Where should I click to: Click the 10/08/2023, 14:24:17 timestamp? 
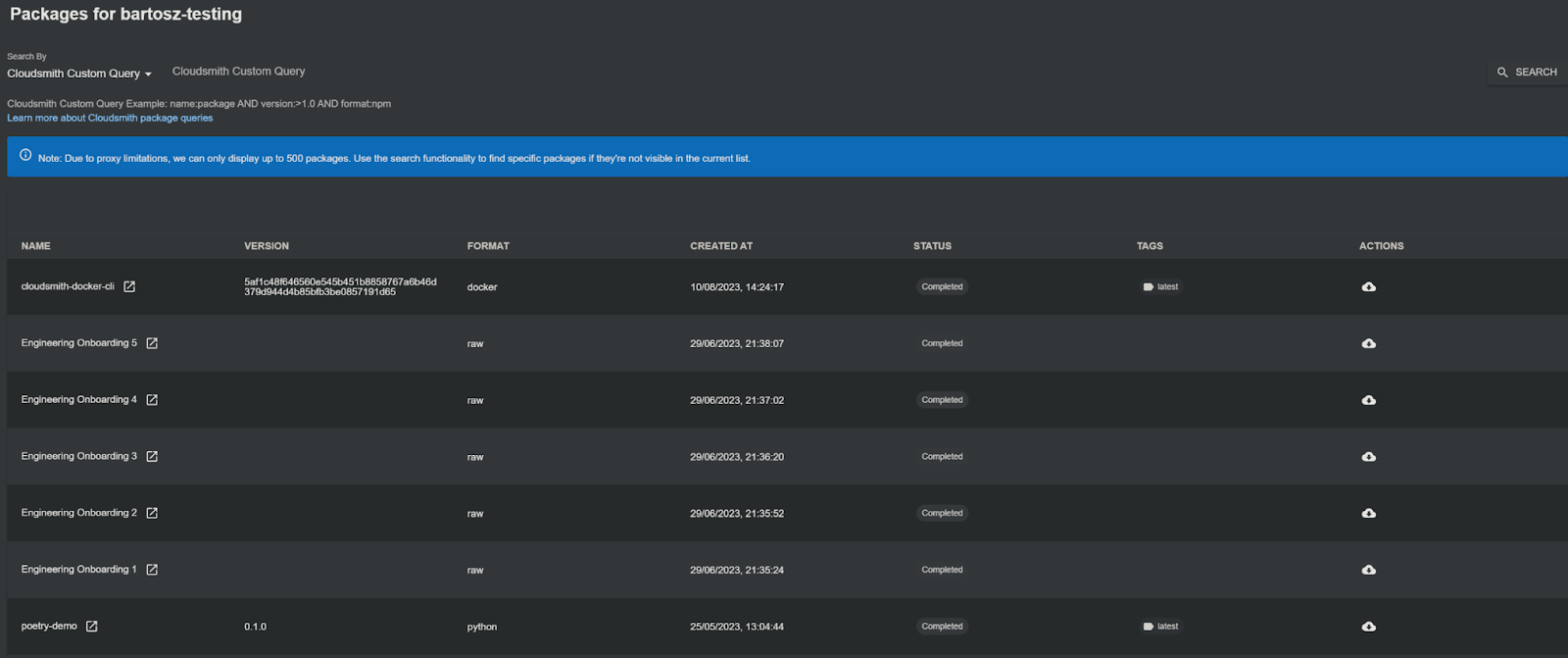[x=737, y=287]
